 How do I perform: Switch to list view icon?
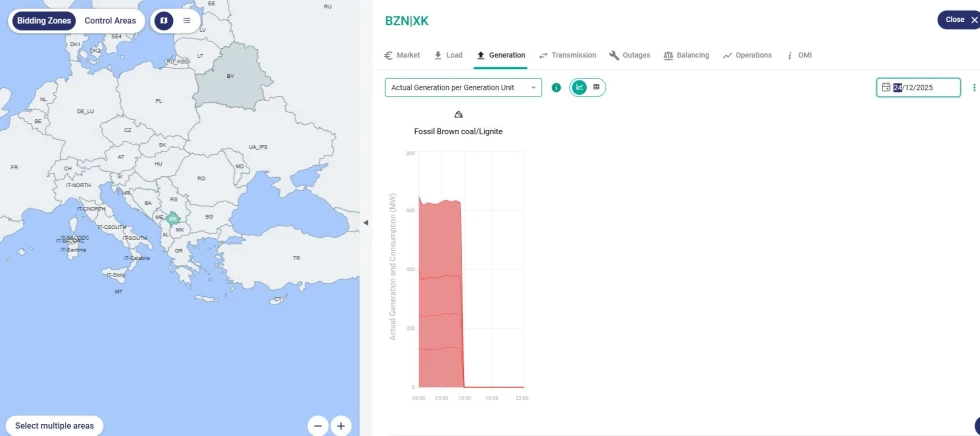[187, 20]
